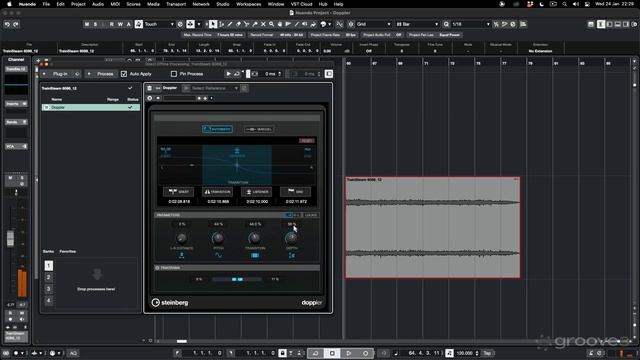Select the Erase tool
Viewport: 640px width, 360px height.
pyautogui.click(x=238, y=24)
